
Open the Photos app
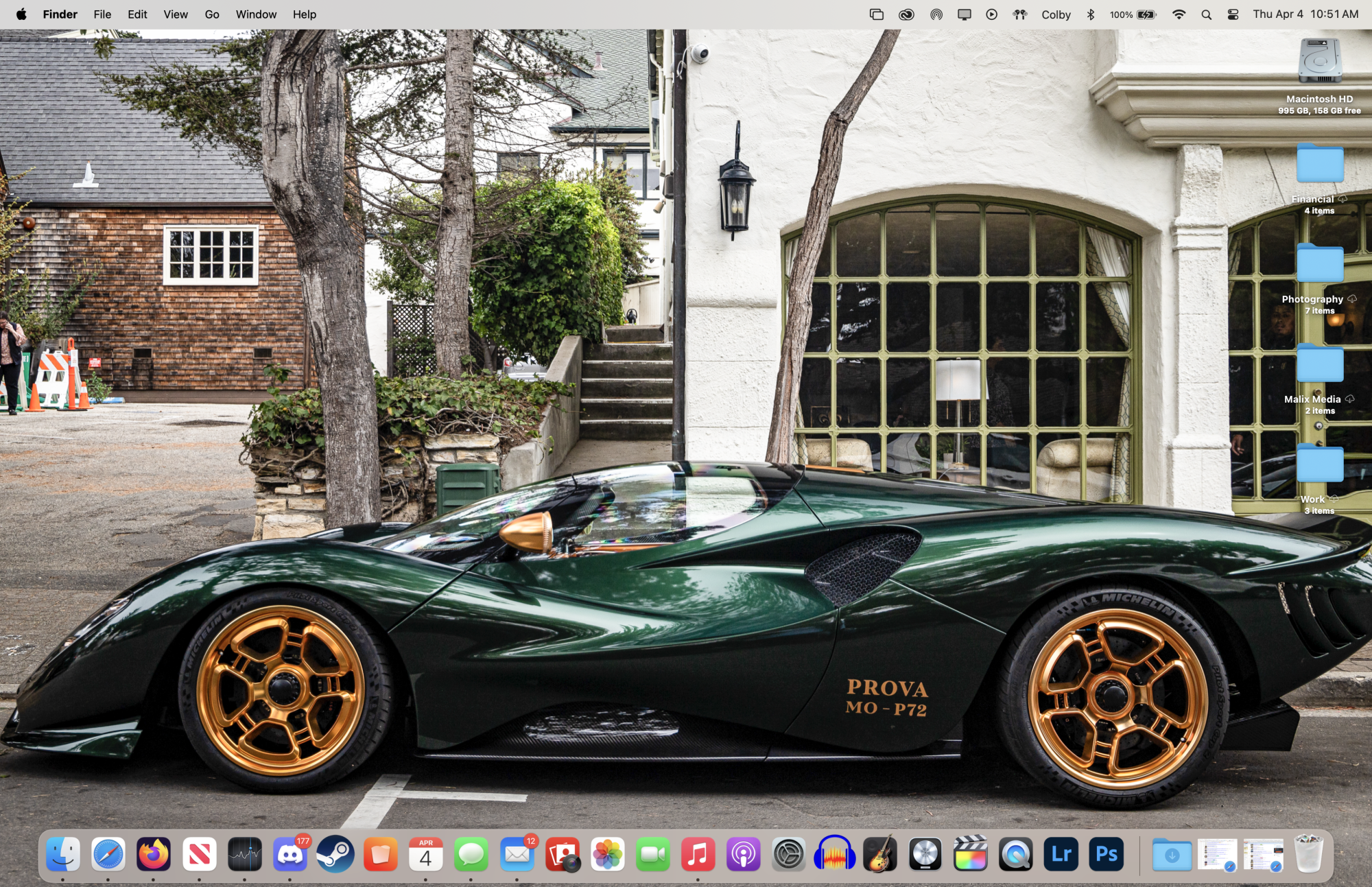(608, 854)
